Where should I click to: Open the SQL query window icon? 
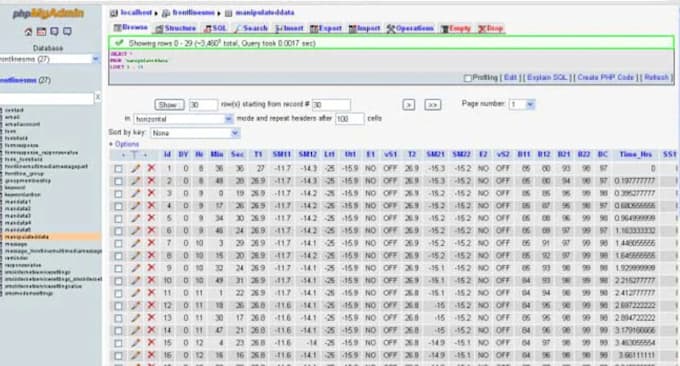pos(41,32)
